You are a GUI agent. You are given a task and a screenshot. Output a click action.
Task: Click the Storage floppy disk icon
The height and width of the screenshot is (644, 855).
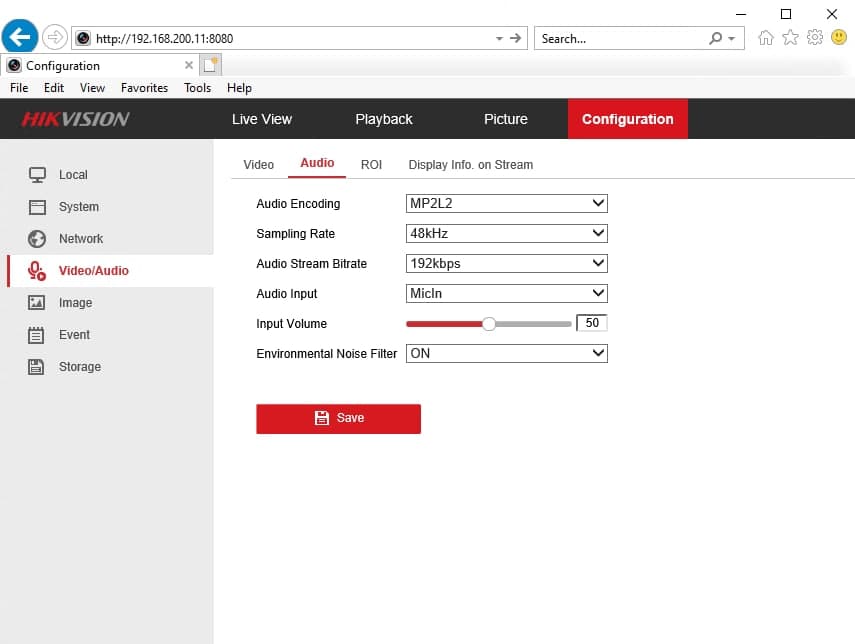coord(38,367)
